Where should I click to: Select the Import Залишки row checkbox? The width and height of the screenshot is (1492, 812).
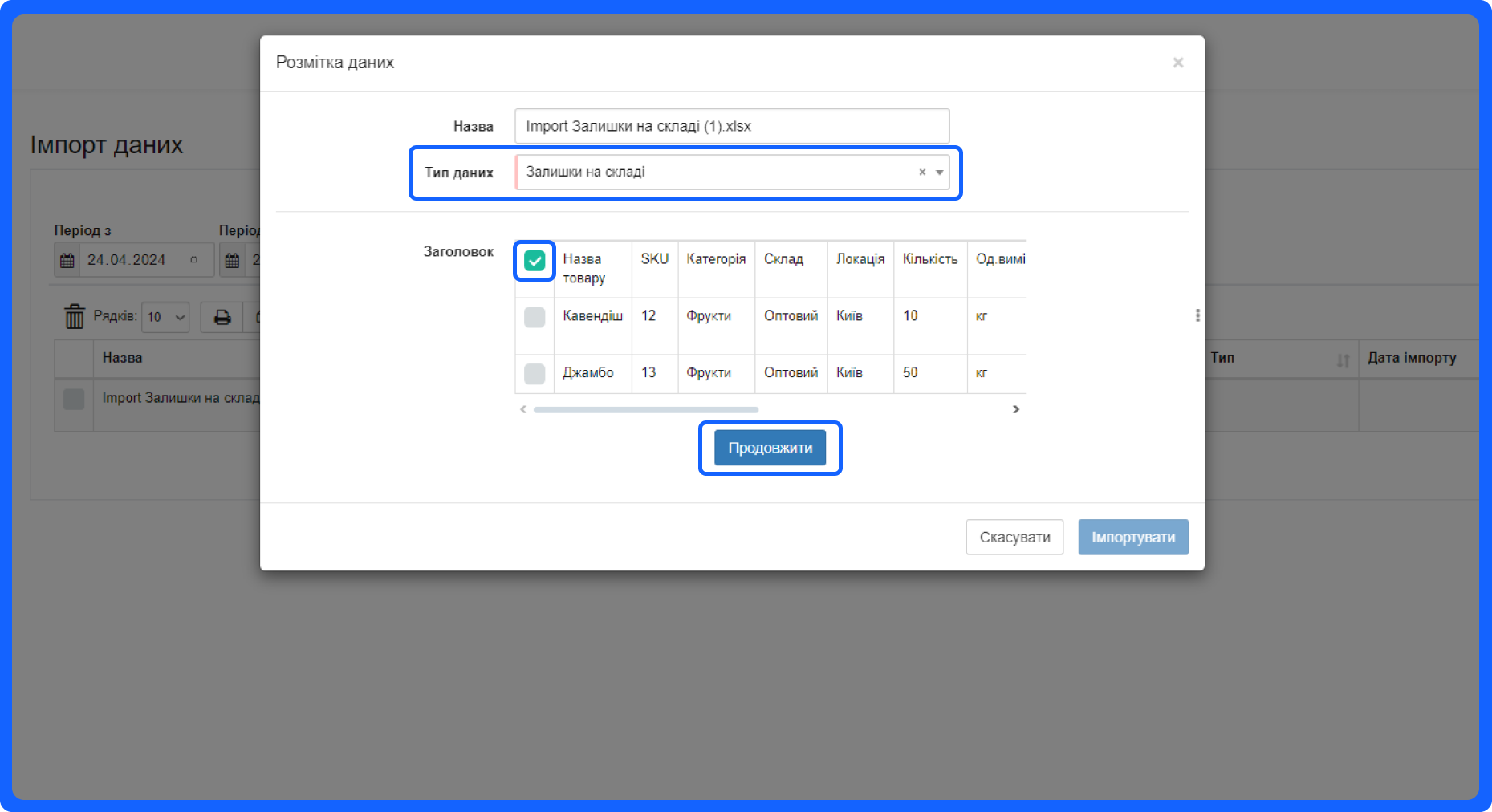point(74,399)
